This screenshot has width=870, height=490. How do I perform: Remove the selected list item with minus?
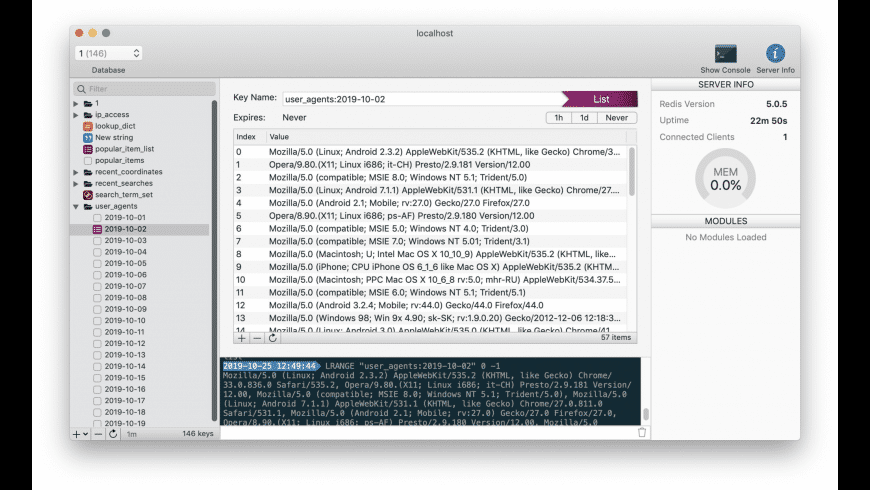coord(257,338)
